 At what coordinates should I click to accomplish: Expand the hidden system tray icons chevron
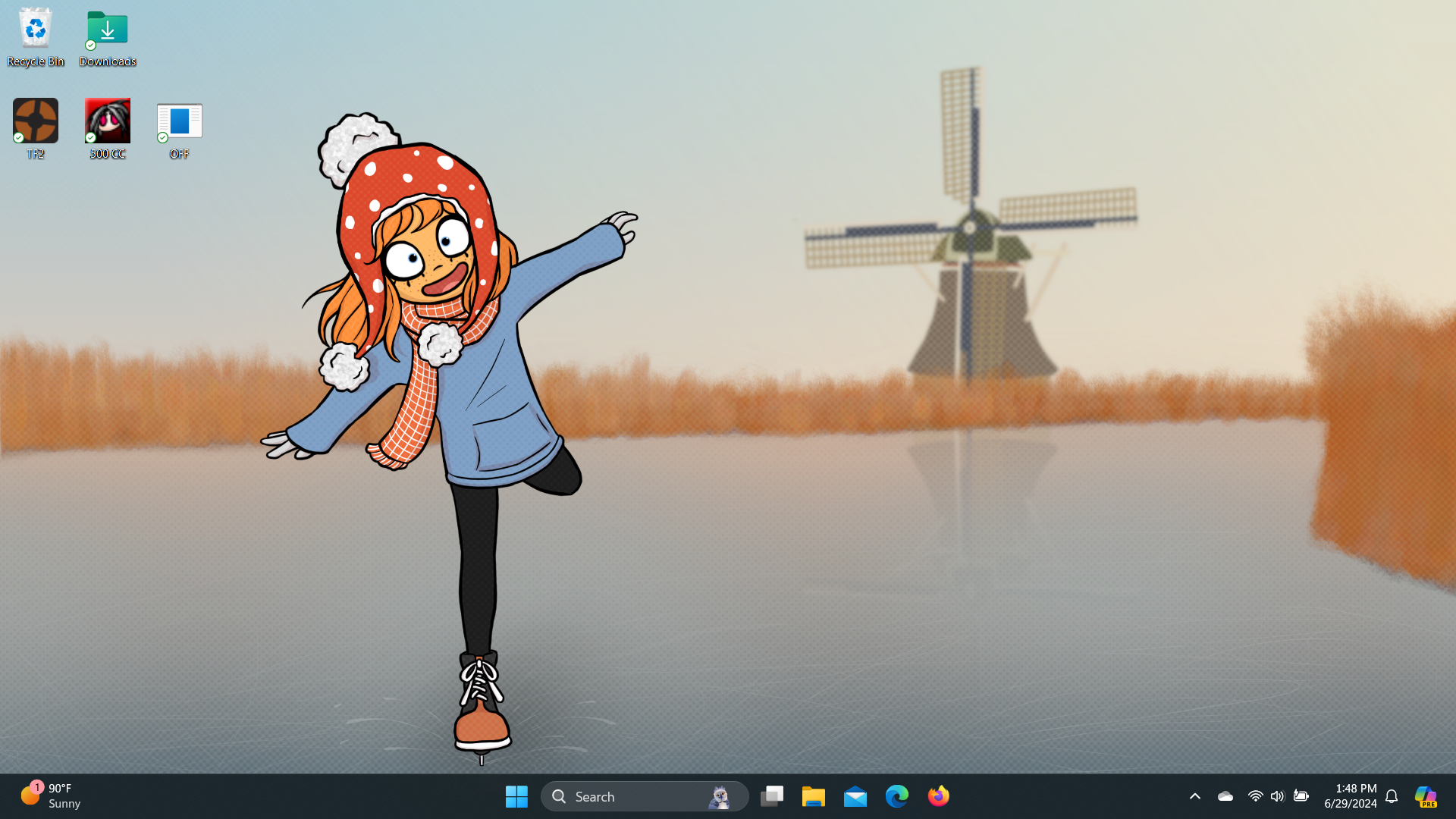click(x=1195, y=796)
